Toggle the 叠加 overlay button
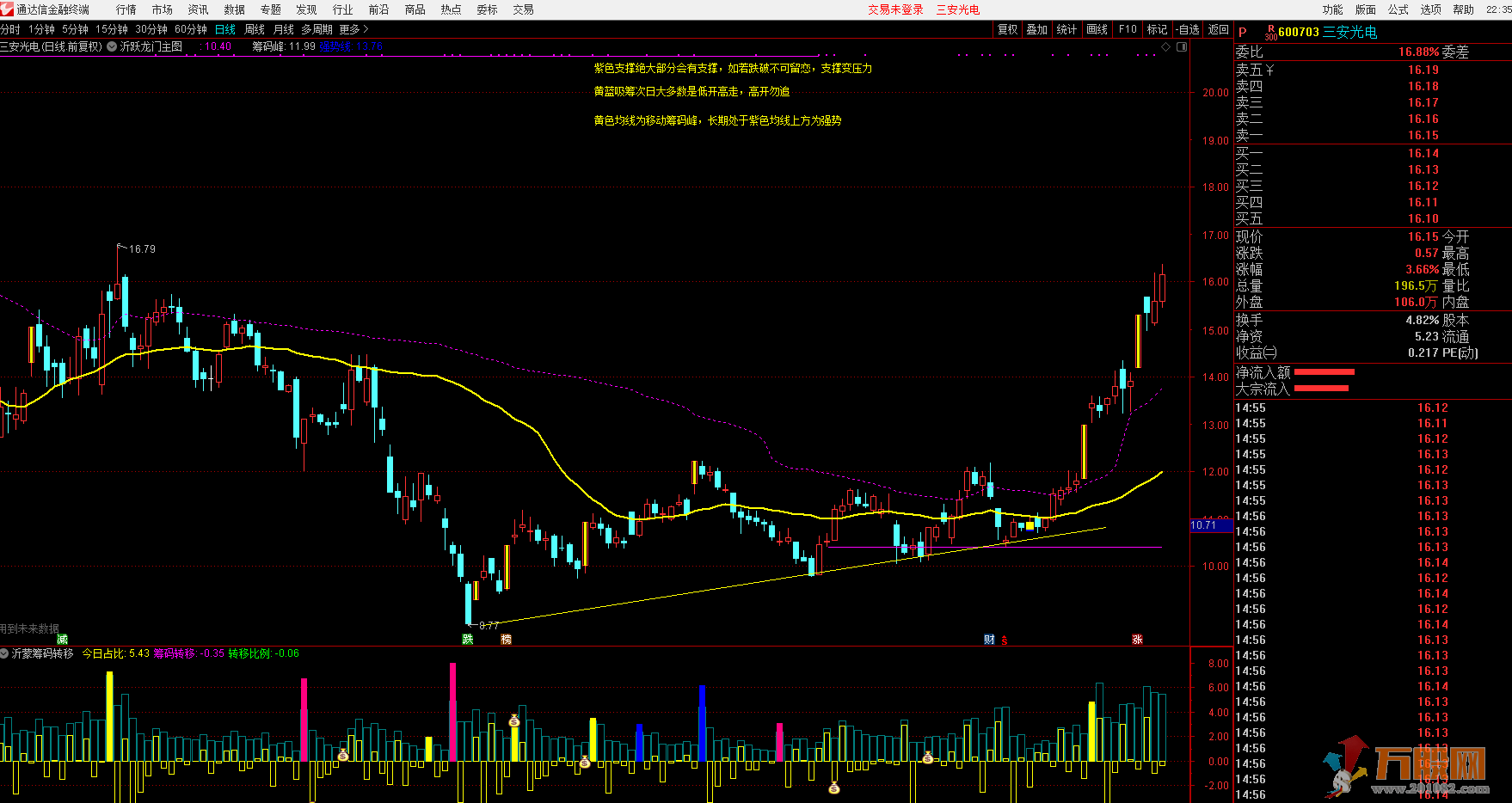 tap(1036, 29)
